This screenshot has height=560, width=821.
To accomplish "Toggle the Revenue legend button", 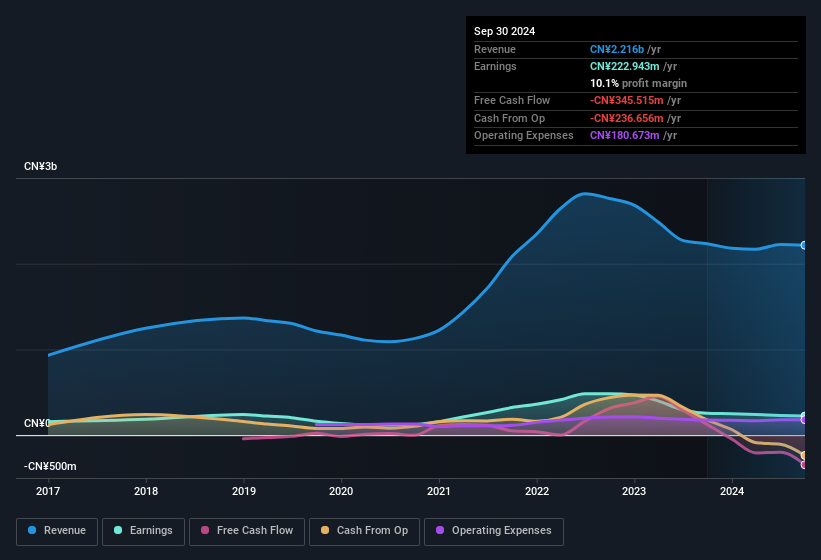I will tap(57, 531).
